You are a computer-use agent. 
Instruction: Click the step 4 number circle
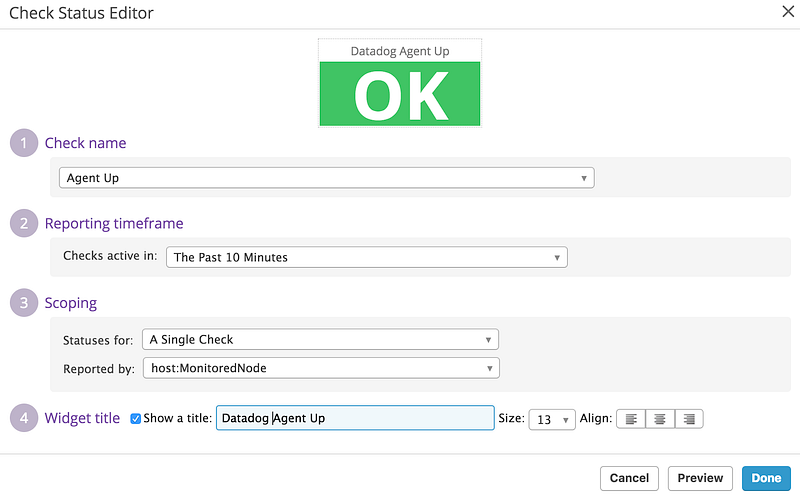coord(23,418)
